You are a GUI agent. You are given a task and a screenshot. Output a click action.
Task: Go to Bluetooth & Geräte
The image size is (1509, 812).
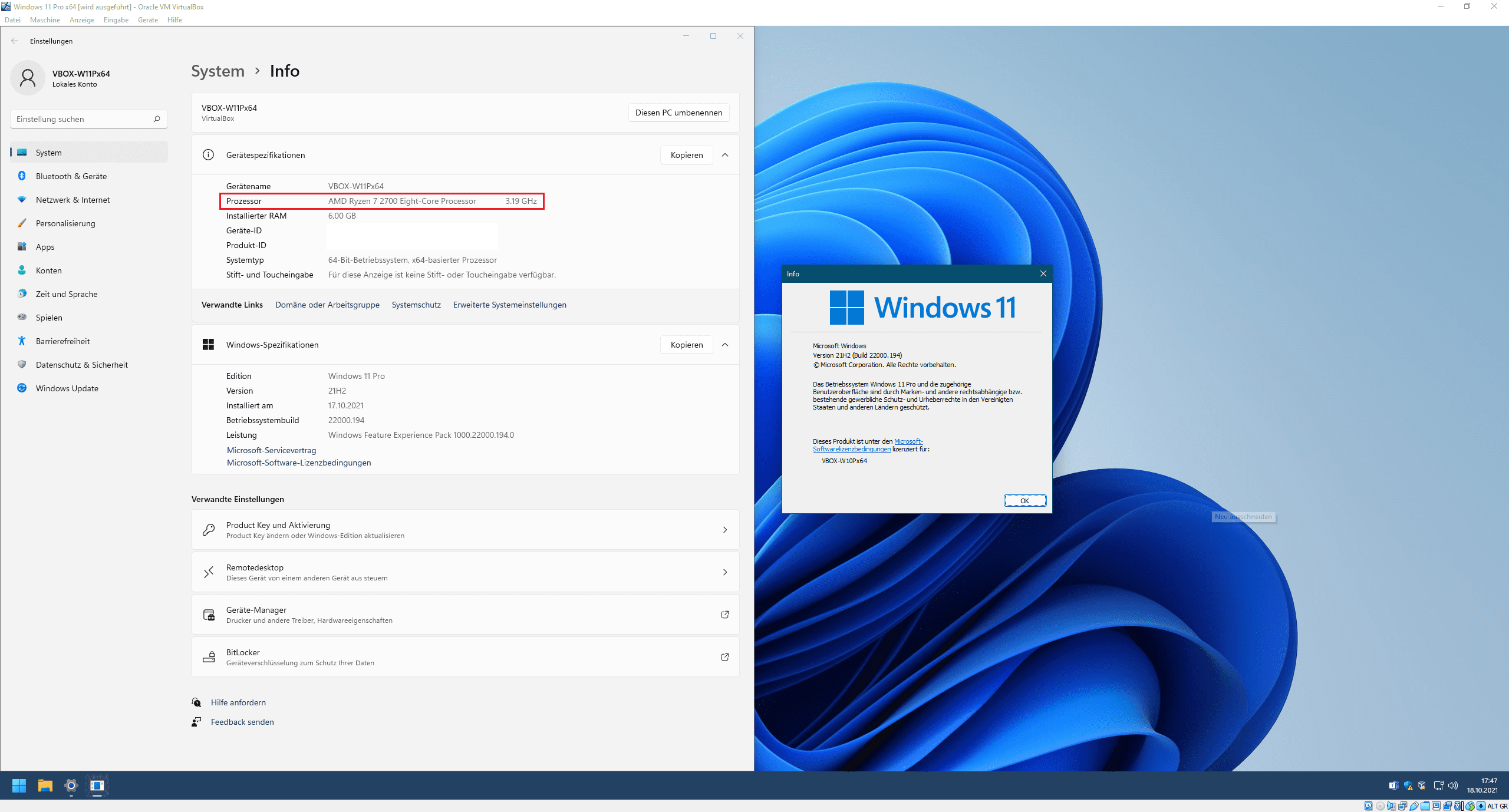tap(89, 176)
